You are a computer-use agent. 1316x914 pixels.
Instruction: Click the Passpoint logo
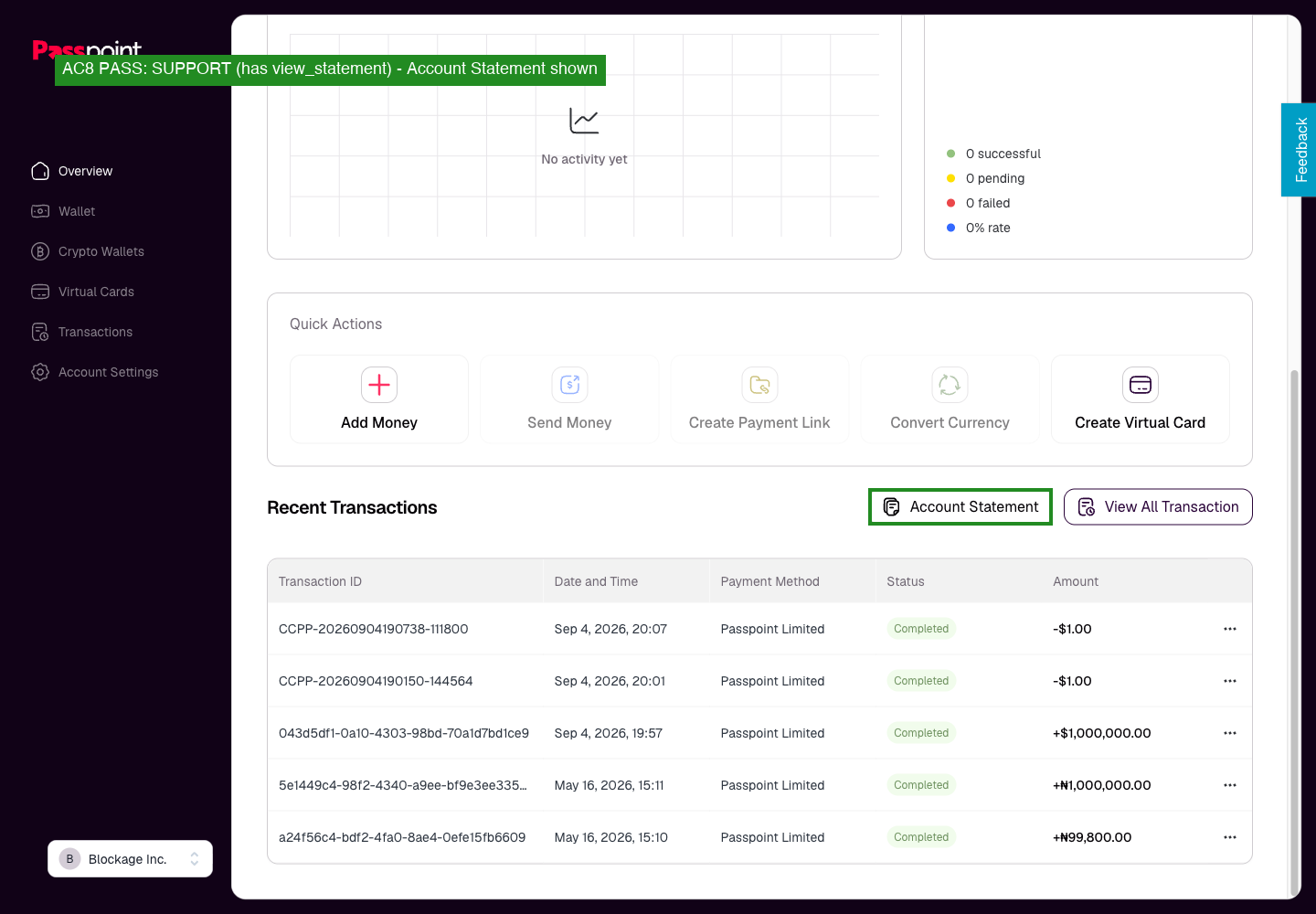(x=87, y=49)
